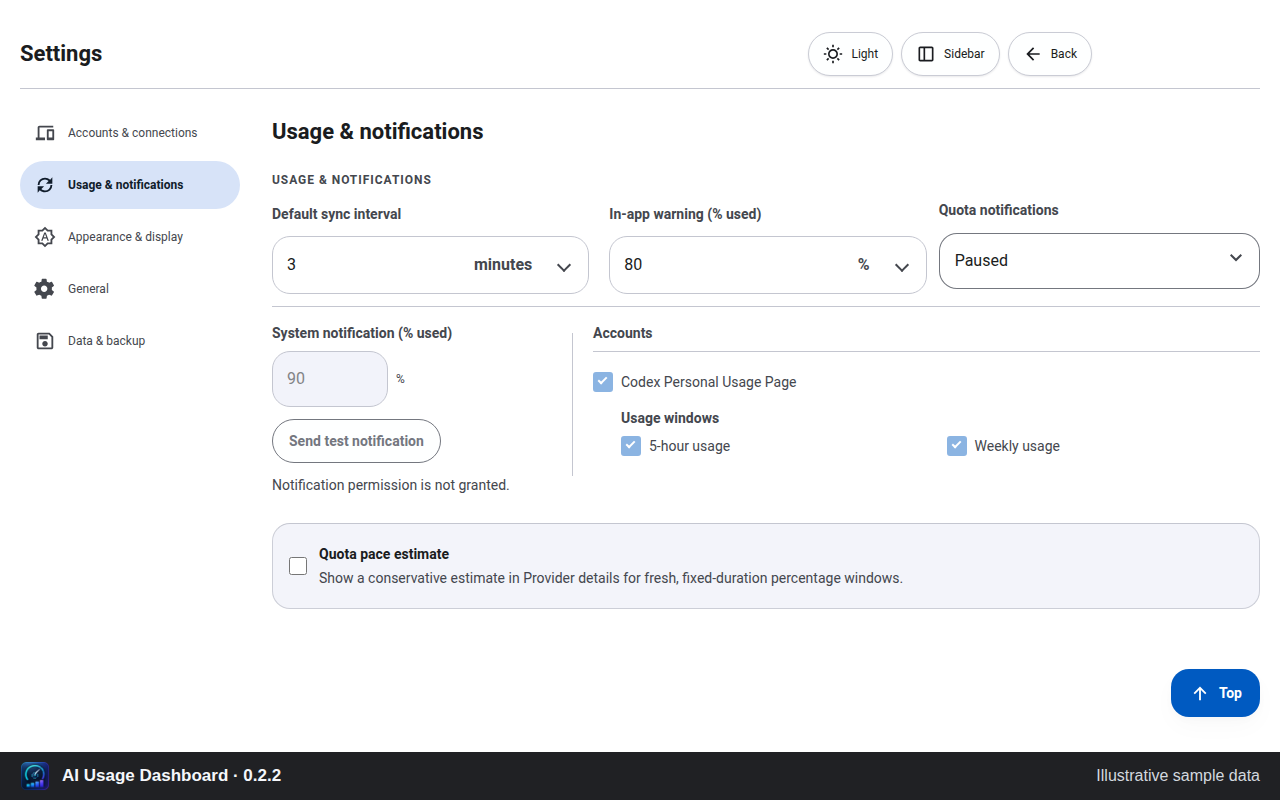Screen dimensions: 1280x800
Task: Switch to Appearance & display section
Action: (130, 237)
